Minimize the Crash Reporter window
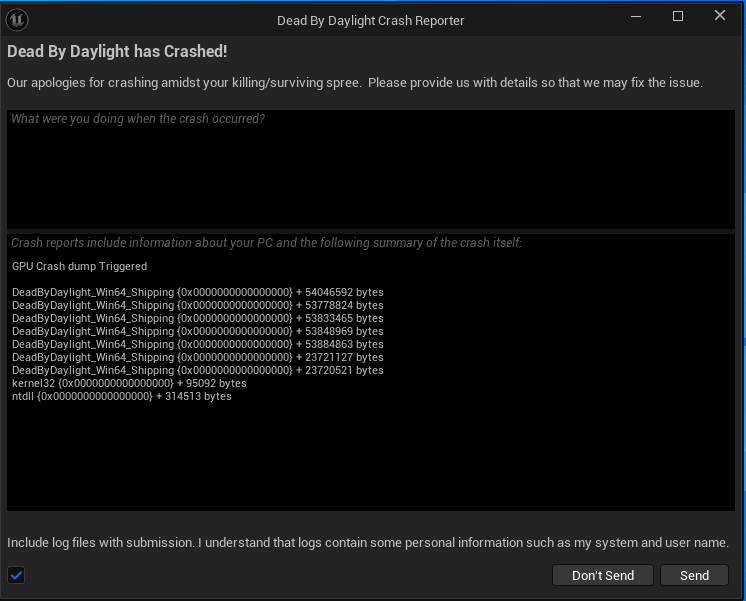Image resolution: width=746 pixels, height=601 pixels. [636, 16]
